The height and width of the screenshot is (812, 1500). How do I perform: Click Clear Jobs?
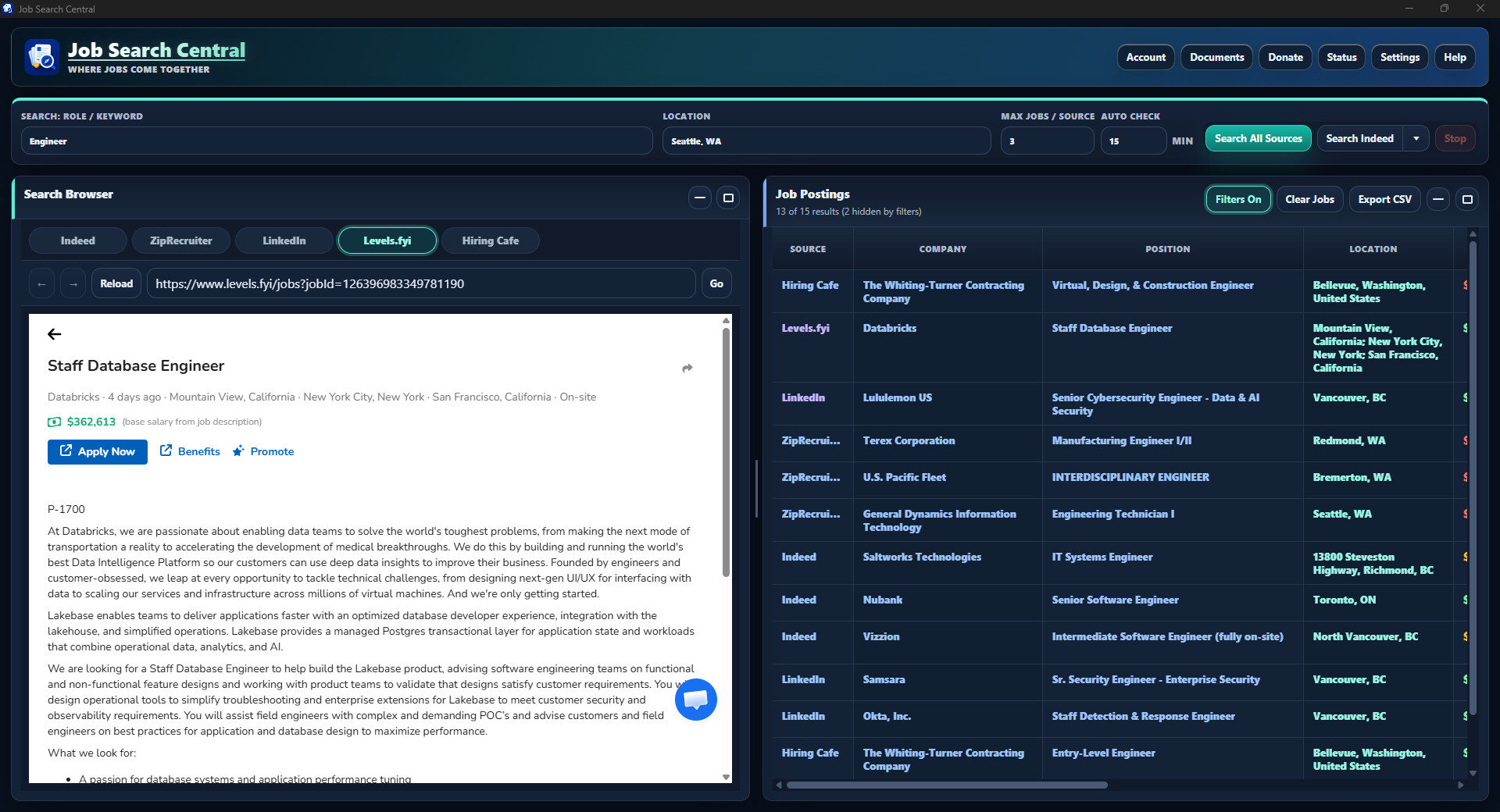pyautogui.click(x=1310, y=200)
